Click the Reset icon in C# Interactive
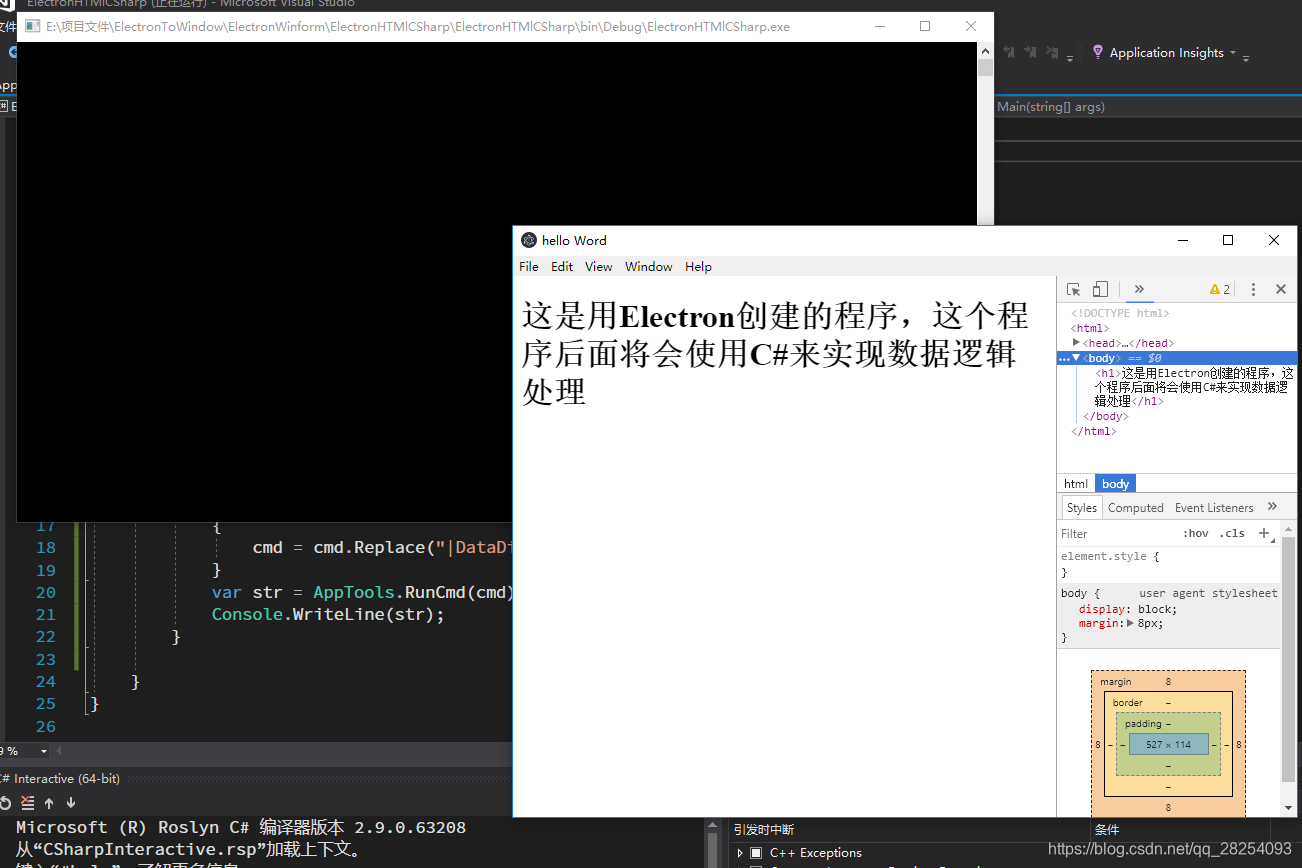The width and height of the screenshot is (1302, 868). click(5, 803)
